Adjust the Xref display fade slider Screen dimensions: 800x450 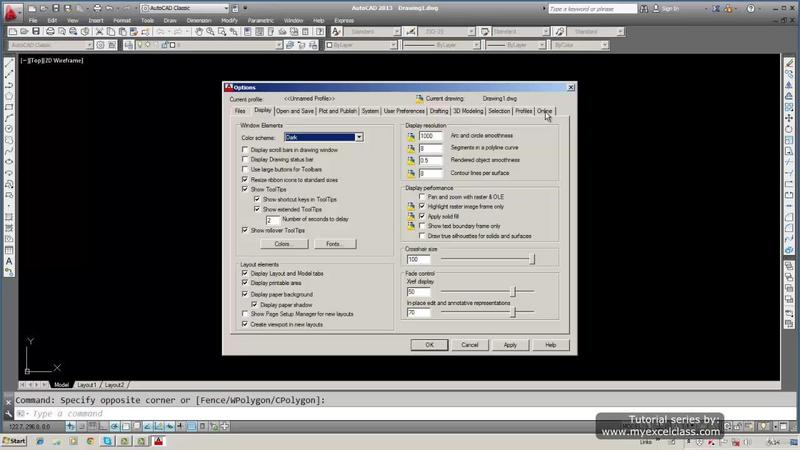click(x=514, y=291)
